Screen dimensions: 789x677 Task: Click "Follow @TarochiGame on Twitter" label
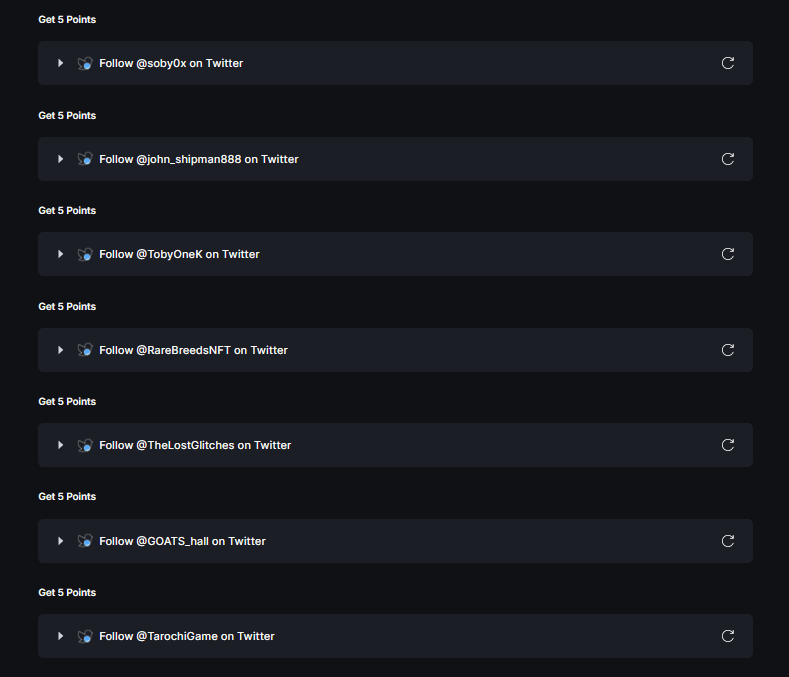[x=186, y=636]
